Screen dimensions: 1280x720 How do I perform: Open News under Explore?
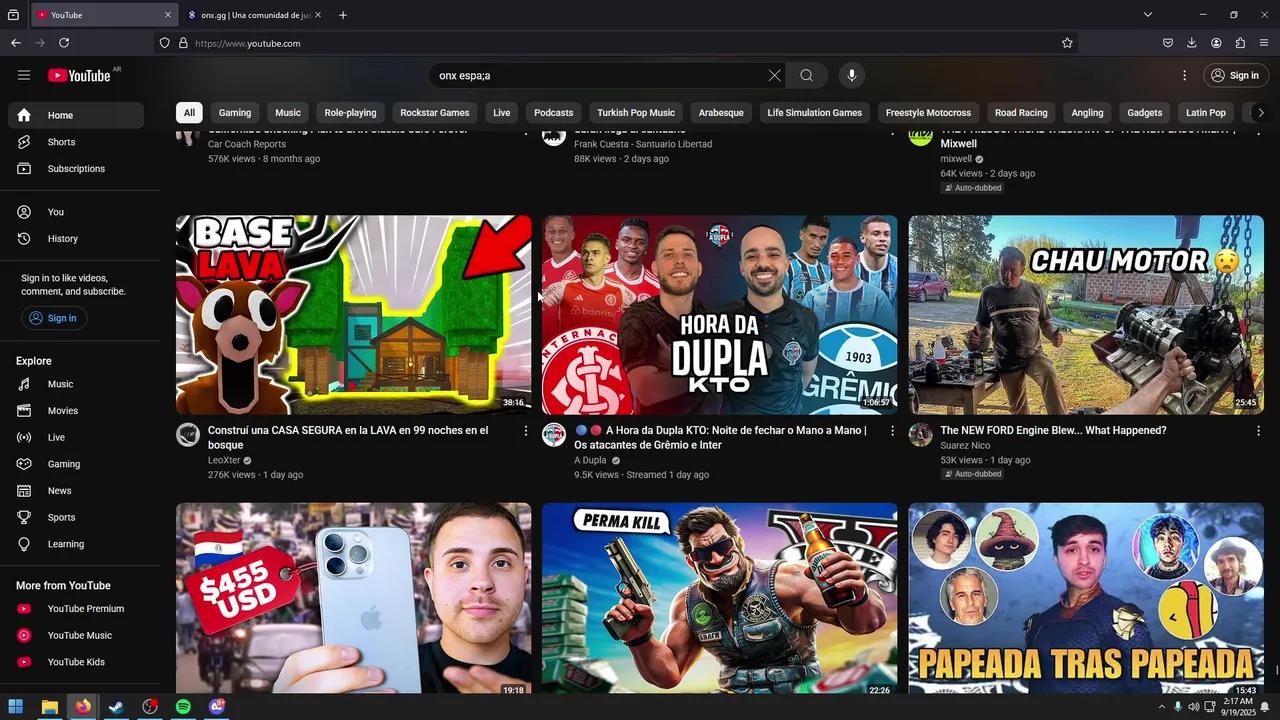[76, 491]
